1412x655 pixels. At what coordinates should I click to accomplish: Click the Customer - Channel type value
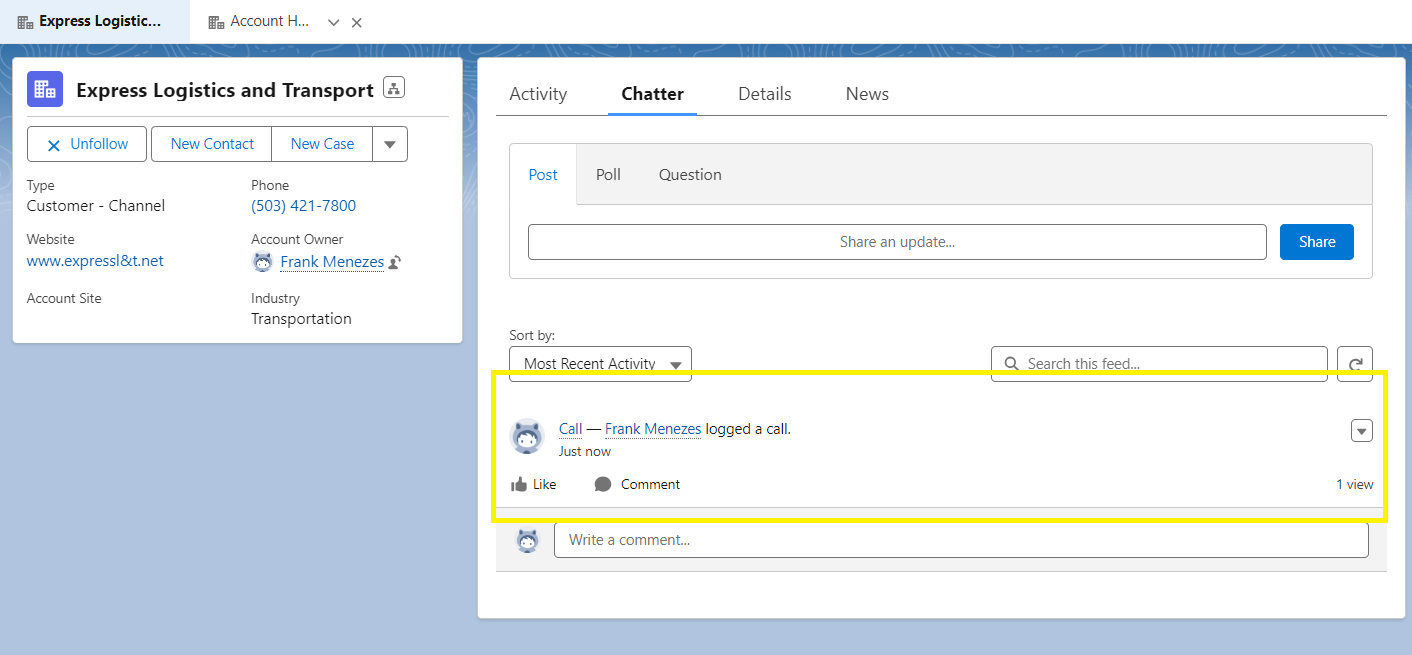96,206
